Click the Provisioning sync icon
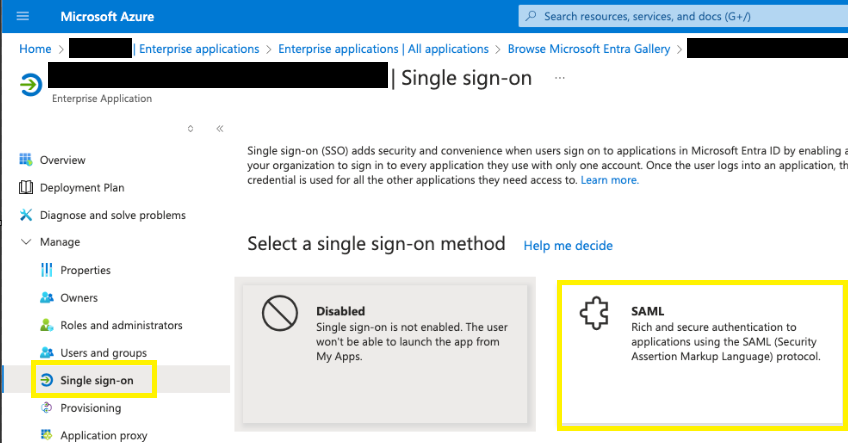This screenshot has height=443, width=848. tap(47, 408)
